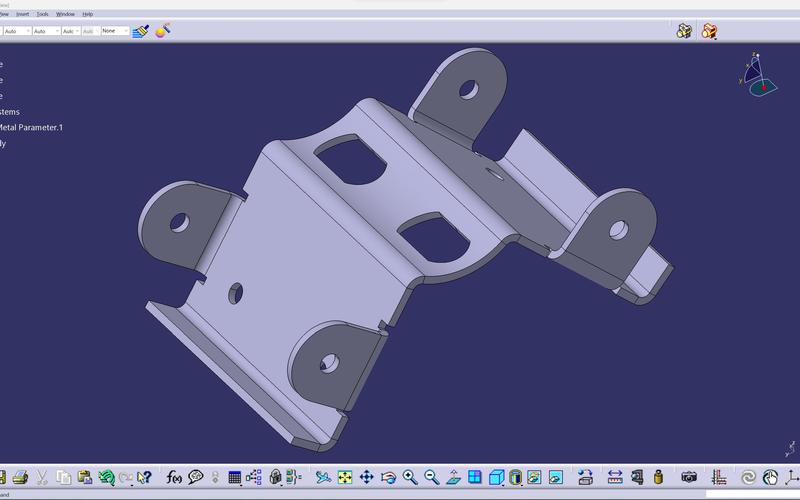Click the small axis triad at bottom-right
The width and height of the screenshot is (800, 500).
(x=790, y=449)
